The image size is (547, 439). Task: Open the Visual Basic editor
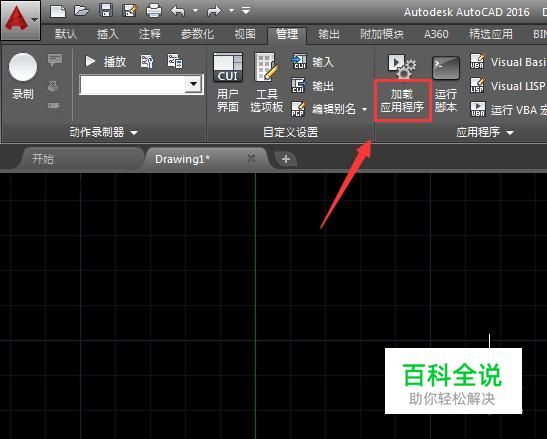pyautogui.click(x=508, y=62)
